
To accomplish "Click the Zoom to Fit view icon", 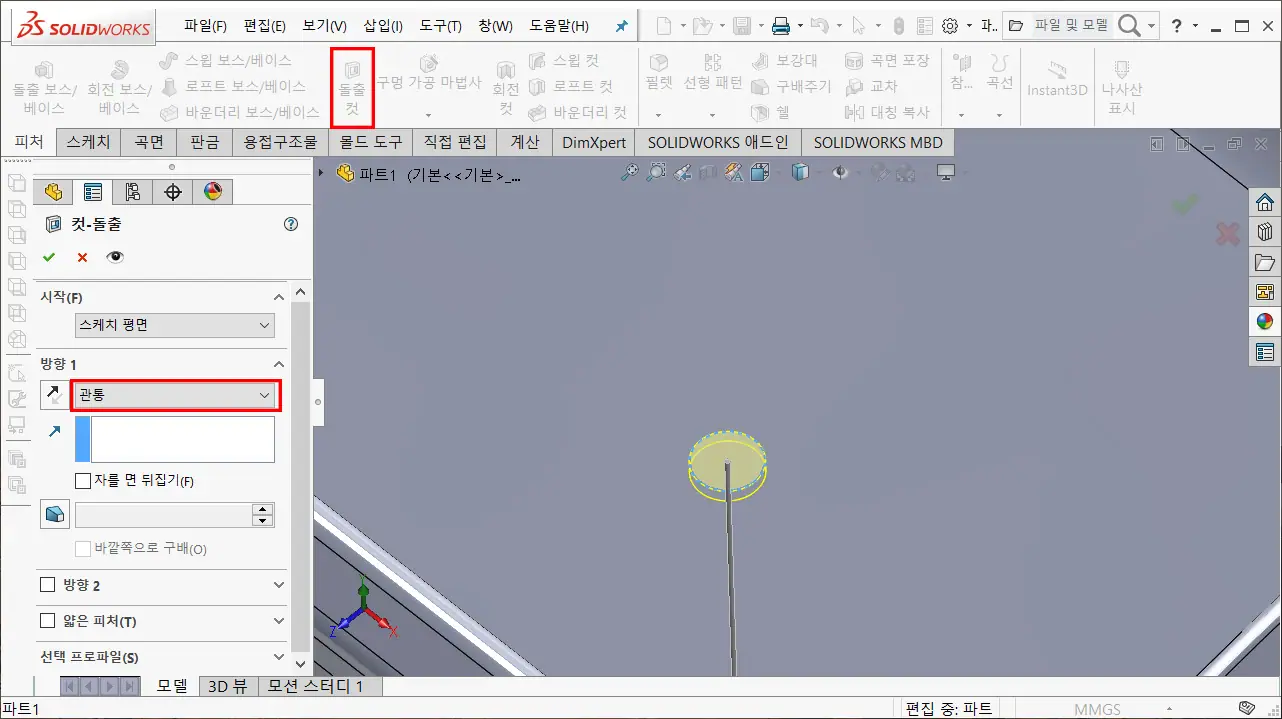I will 629,173.
